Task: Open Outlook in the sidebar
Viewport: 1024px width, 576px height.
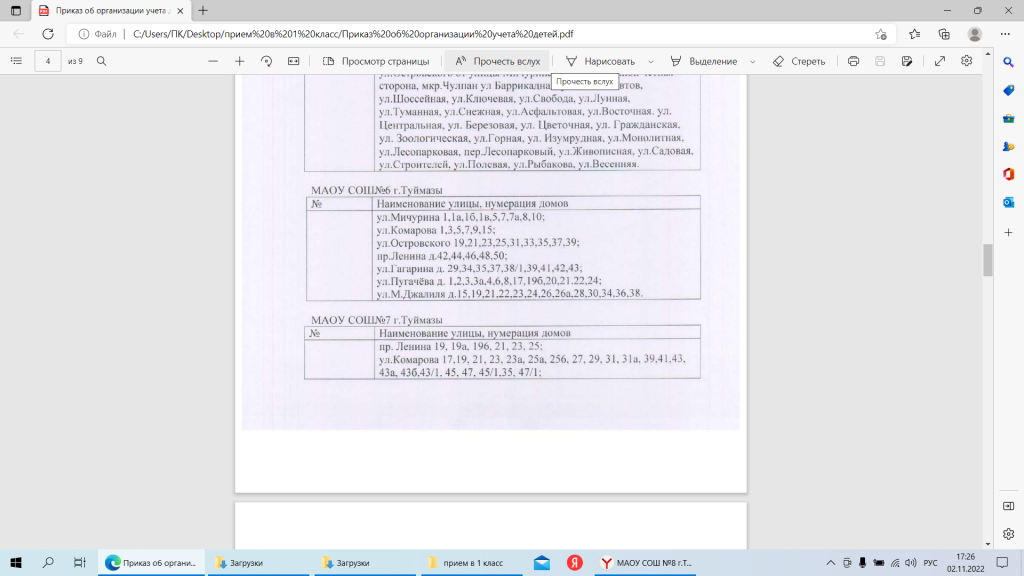Action: 1008,202
